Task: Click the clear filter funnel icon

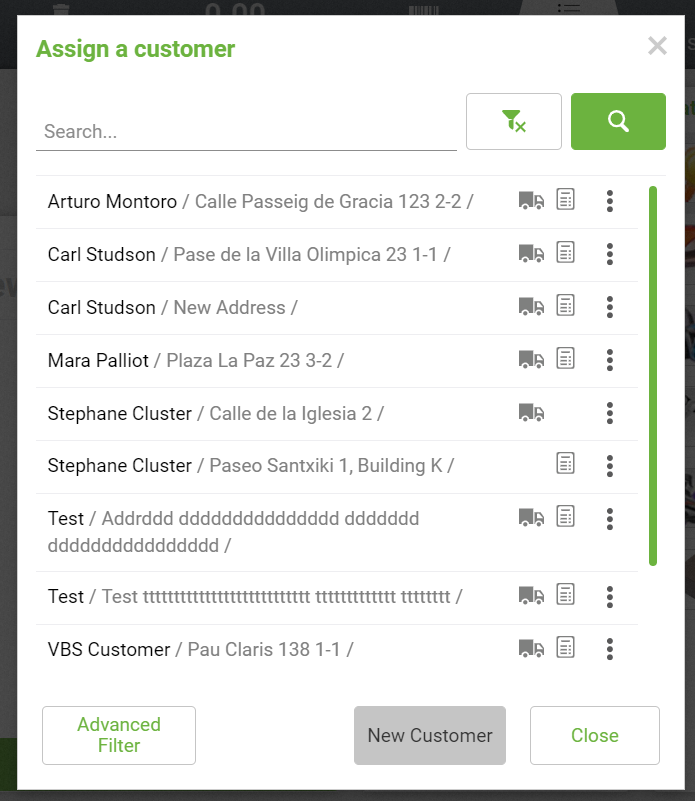Action: [x=513, y=122]
